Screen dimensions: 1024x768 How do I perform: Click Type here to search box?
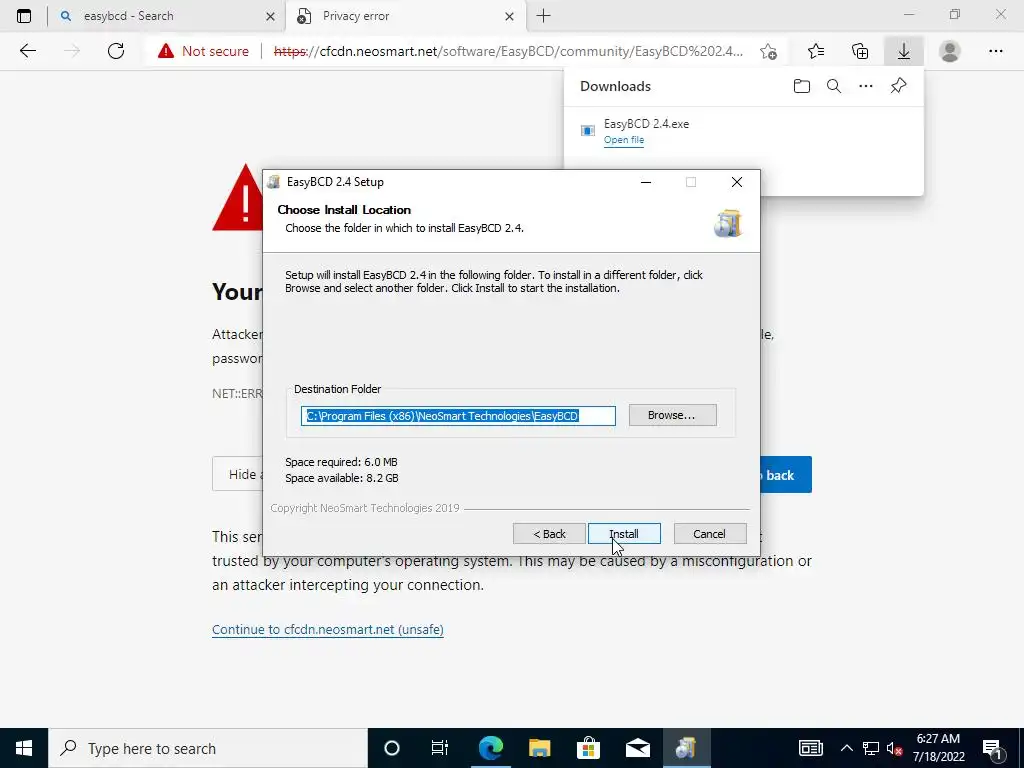pos(208,748)
